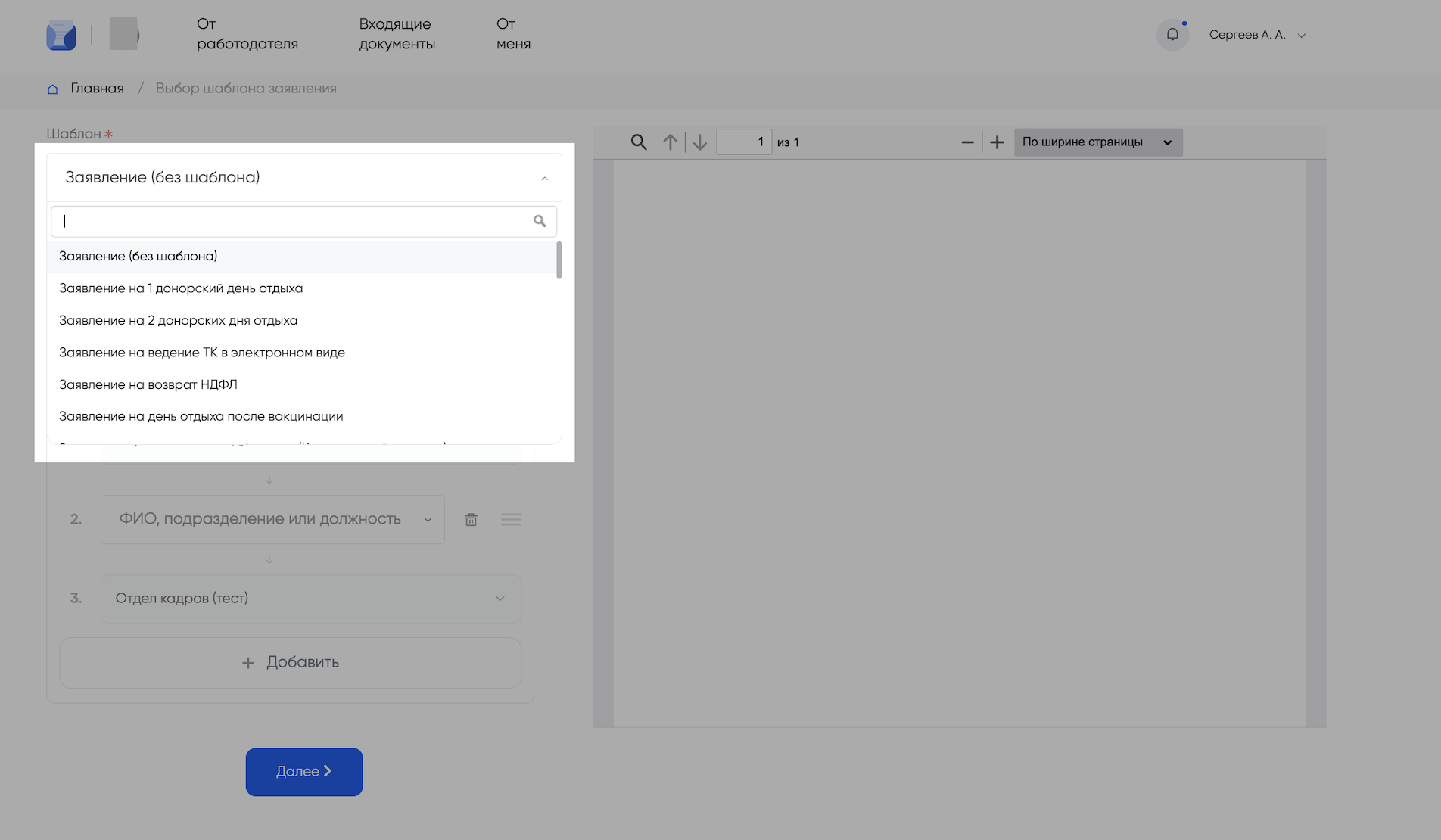The height and width of the screenshot is (840, 1441).
Task: Open the От работодателя menu
Action: [x=247, y=34]
